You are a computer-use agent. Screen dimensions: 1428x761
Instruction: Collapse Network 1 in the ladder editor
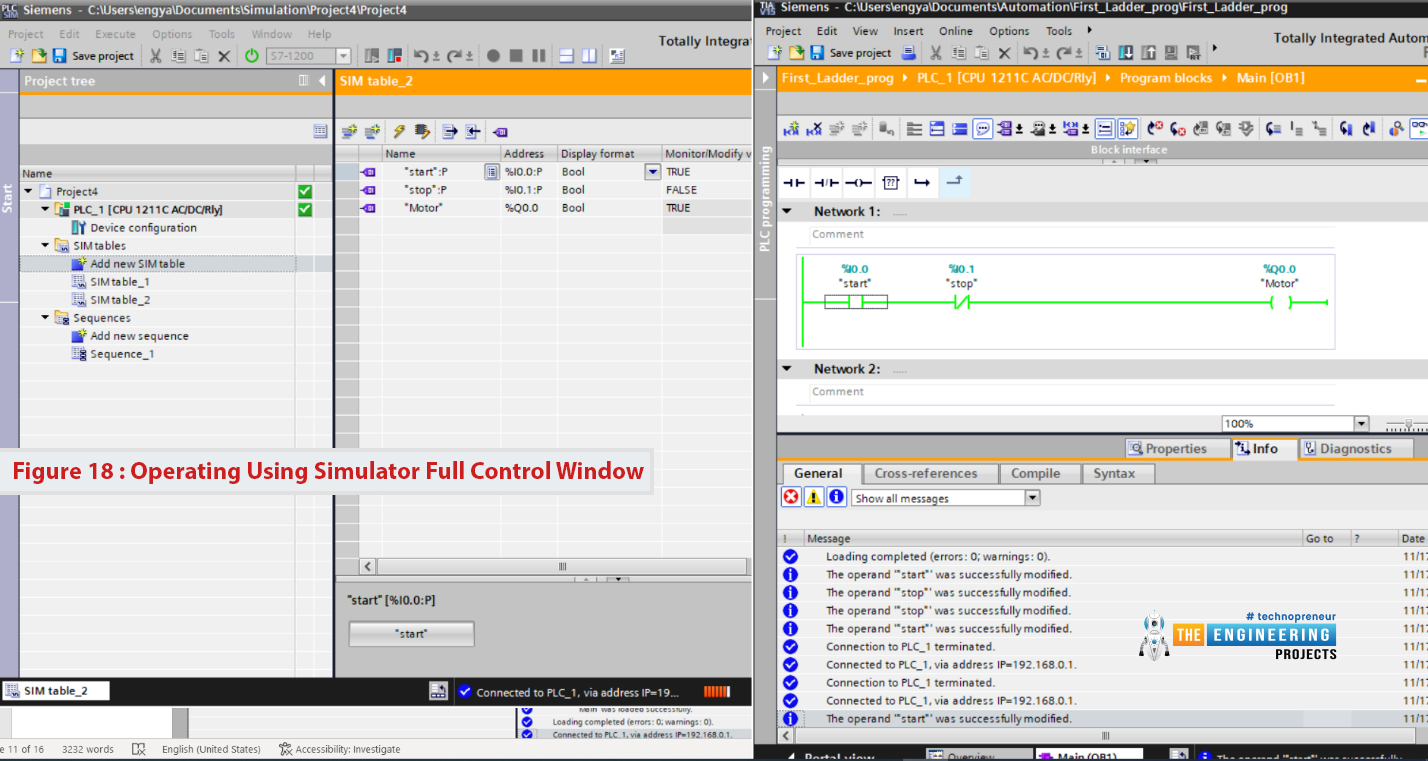[x=787, y=211]
